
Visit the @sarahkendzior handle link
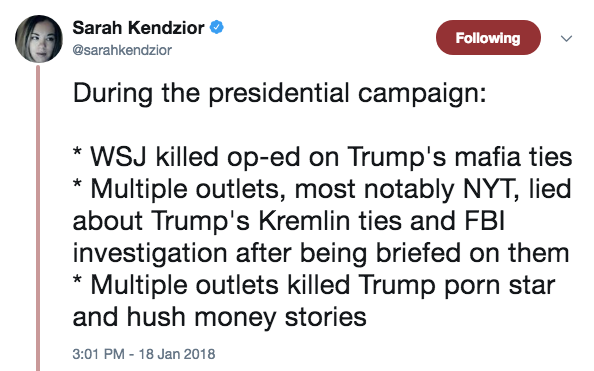(x=122, y=50)
